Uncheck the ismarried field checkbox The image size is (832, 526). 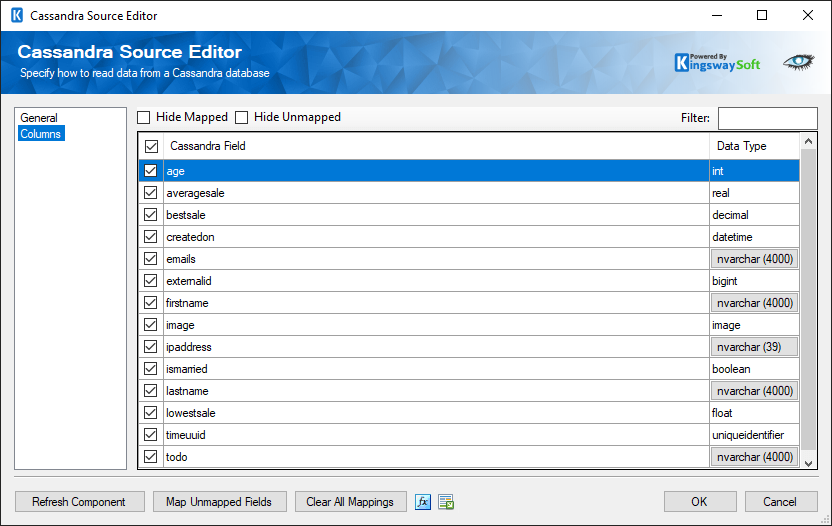pyautogui.click(x=151, y=368)
